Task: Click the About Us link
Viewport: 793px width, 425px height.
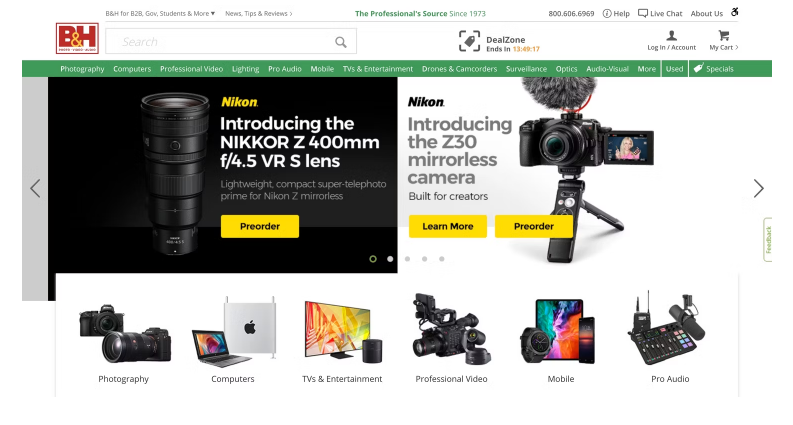Action: pyautogui.click(x=707, y=14)
